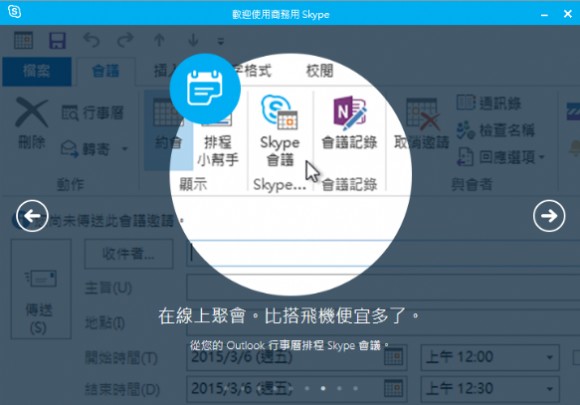Click the calendar grid icon top-left toolbar
580x405 pixels.
pos(23,40)
